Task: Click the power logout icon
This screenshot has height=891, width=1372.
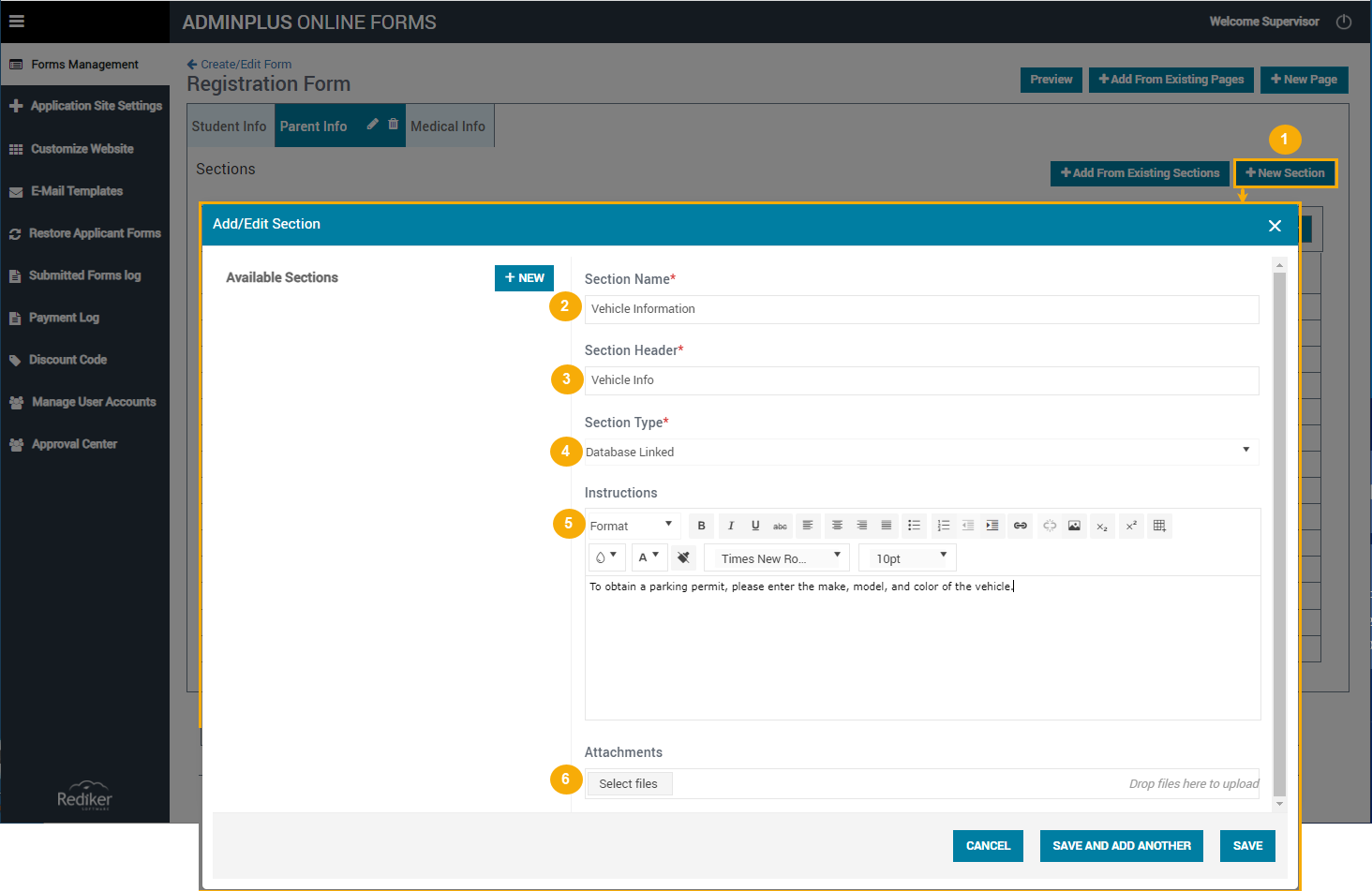Action: pos(1344,22)
